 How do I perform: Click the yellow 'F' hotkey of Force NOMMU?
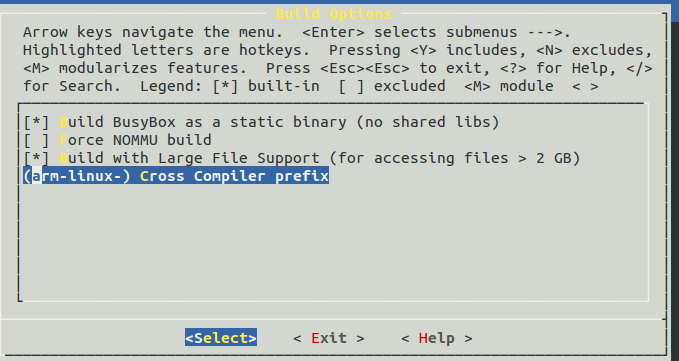pos(63,140)
